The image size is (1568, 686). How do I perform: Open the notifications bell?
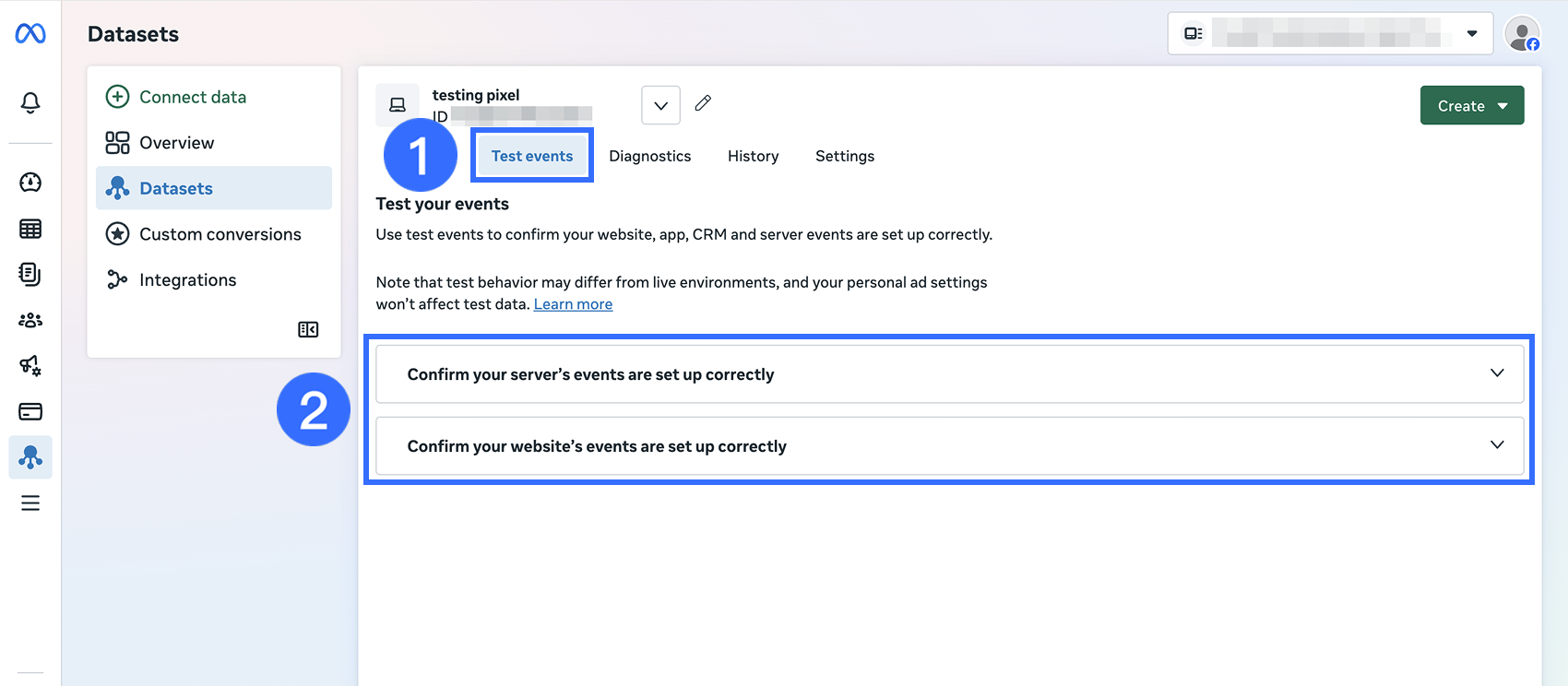pyautogui.click(x=30, y=102)
